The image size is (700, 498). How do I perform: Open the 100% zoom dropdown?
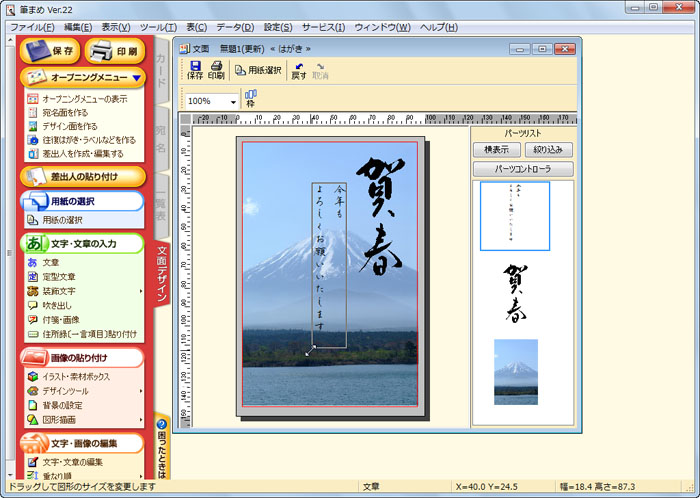coord(233,102)
